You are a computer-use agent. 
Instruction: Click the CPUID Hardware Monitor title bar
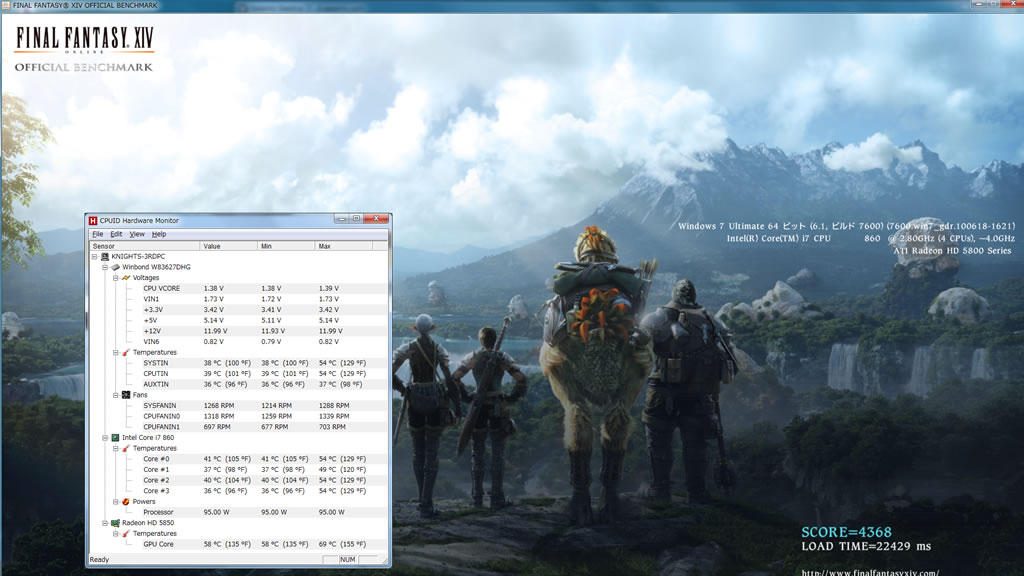click(238, 220)
